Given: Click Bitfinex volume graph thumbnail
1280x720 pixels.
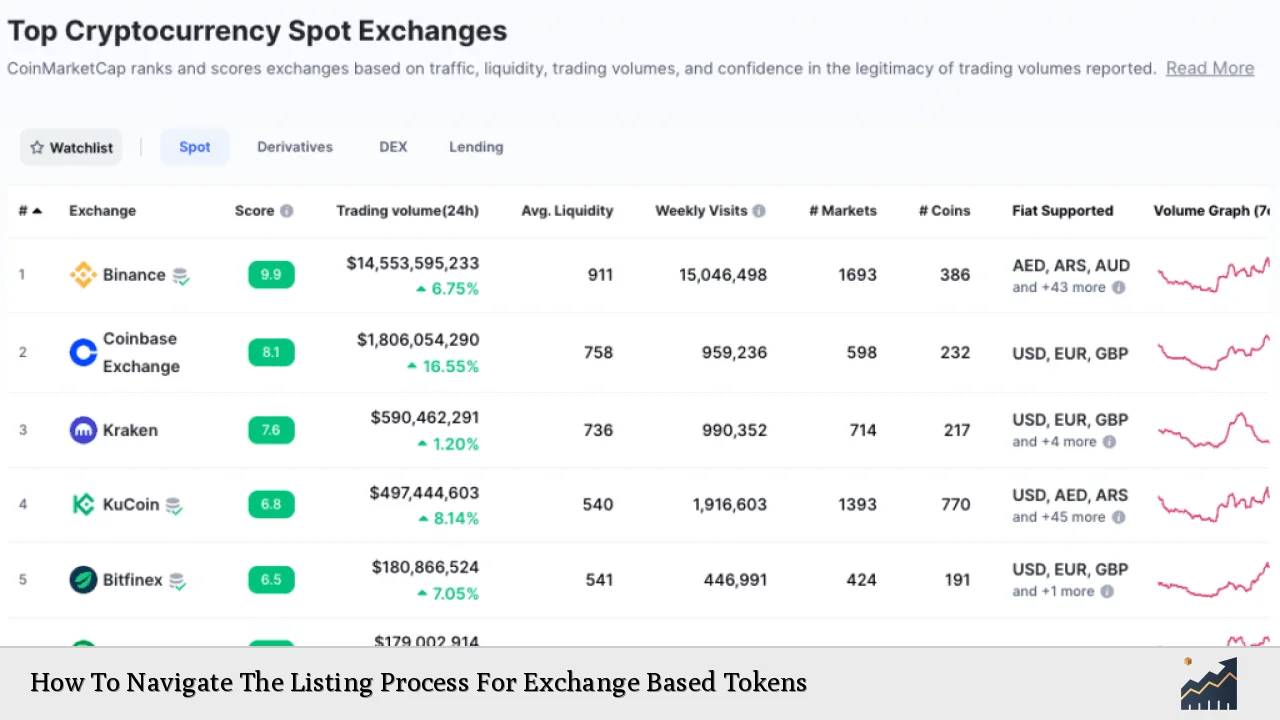Looking at the screenshot, I should coord(1214,579).
